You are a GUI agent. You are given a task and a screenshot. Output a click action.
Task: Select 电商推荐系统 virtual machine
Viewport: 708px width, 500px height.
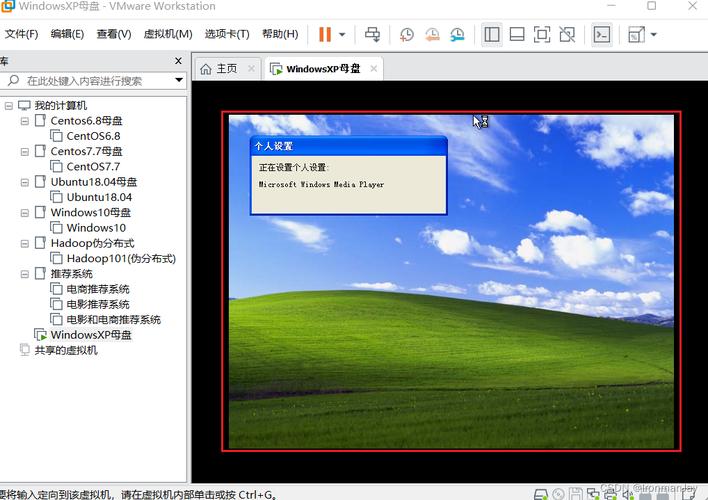click(98, 289)
